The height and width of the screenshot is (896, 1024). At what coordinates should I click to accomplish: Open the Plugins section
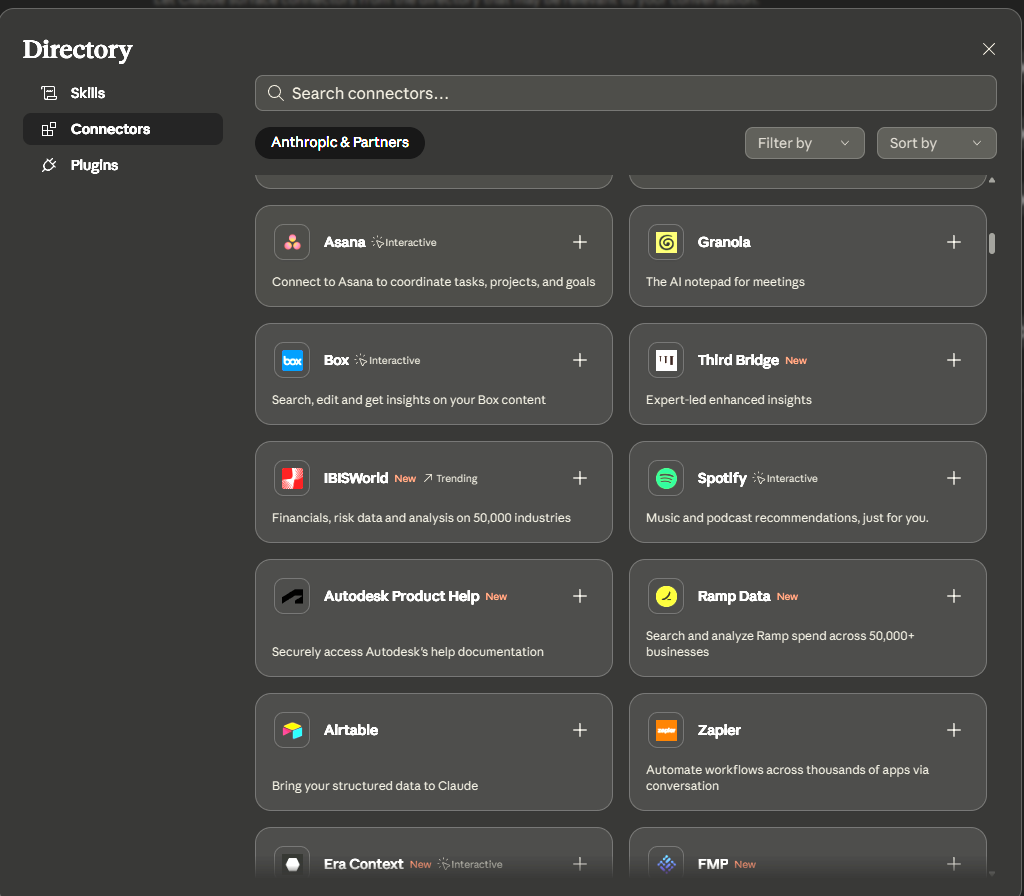point(123,165)
